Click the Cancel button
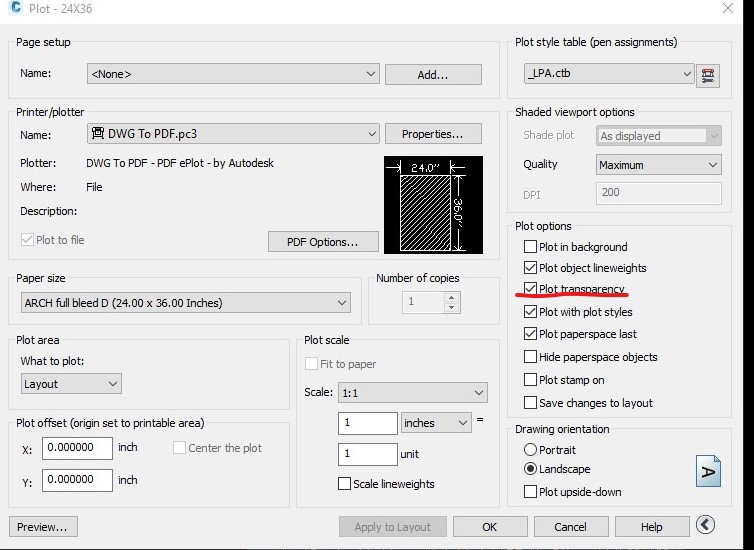Viewport: 754px width, 550px height. click(571, 527)
